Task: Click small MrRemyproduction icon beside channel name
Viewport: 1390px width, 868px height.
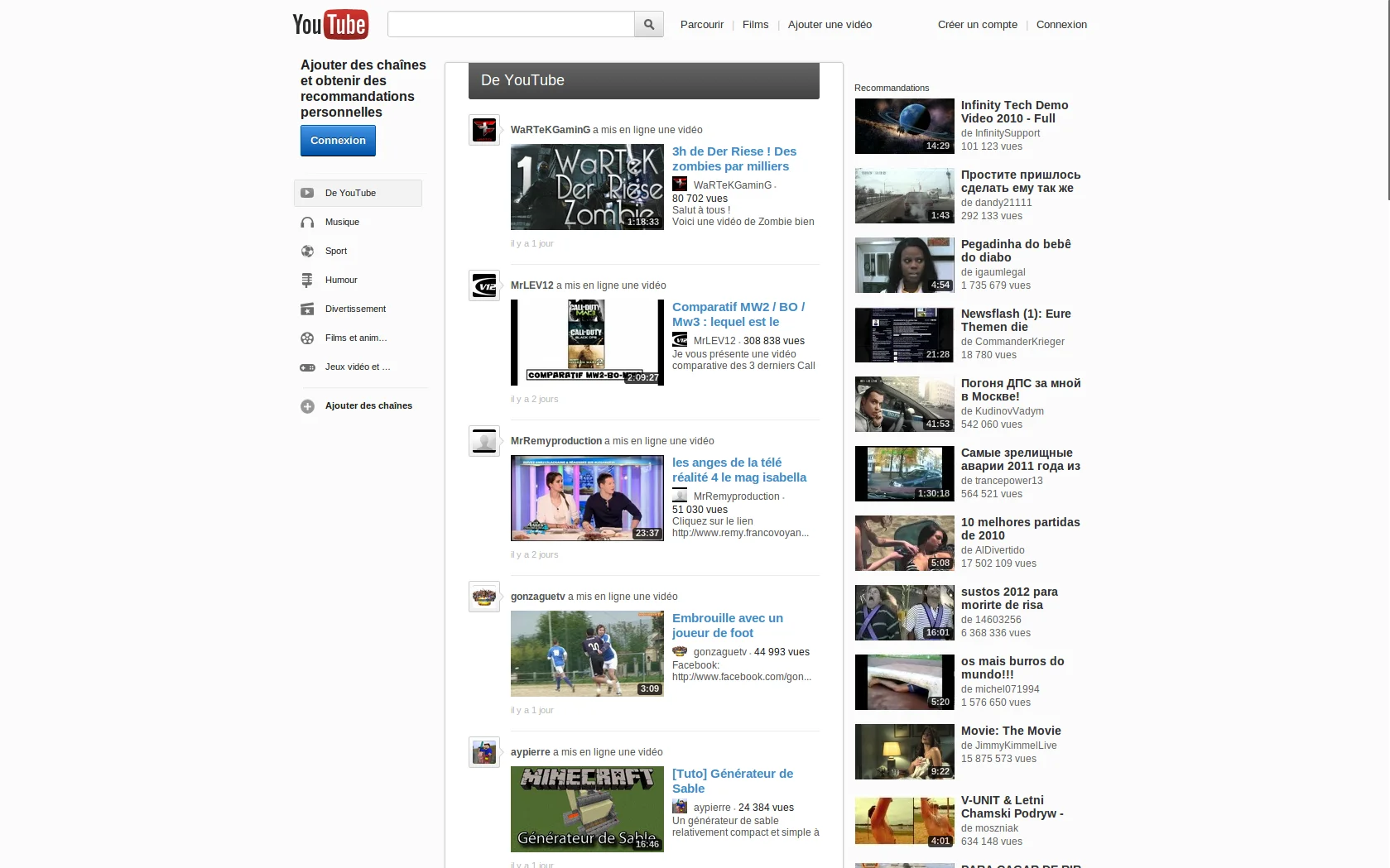Action: (680, 495)
